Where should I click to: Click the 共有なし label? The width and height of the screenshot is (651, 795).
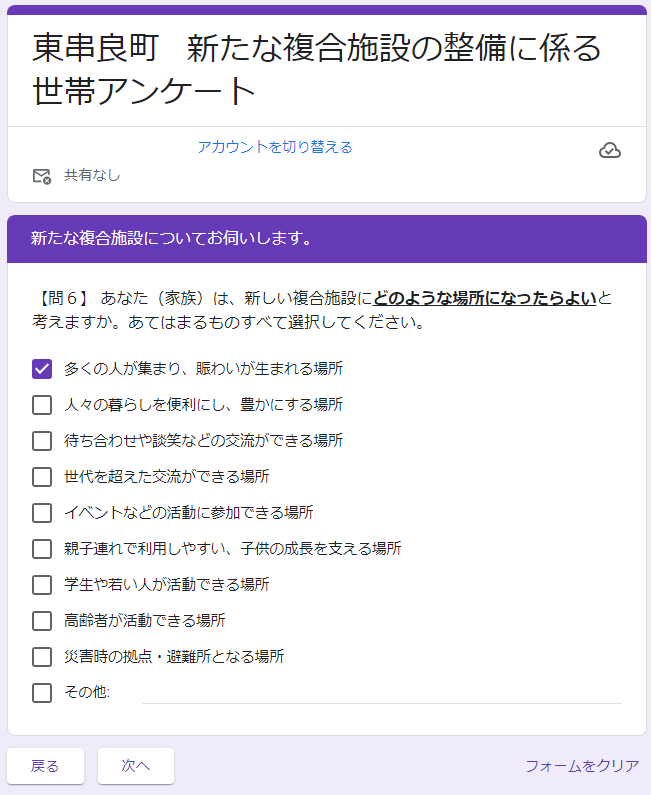coord(92,175)
